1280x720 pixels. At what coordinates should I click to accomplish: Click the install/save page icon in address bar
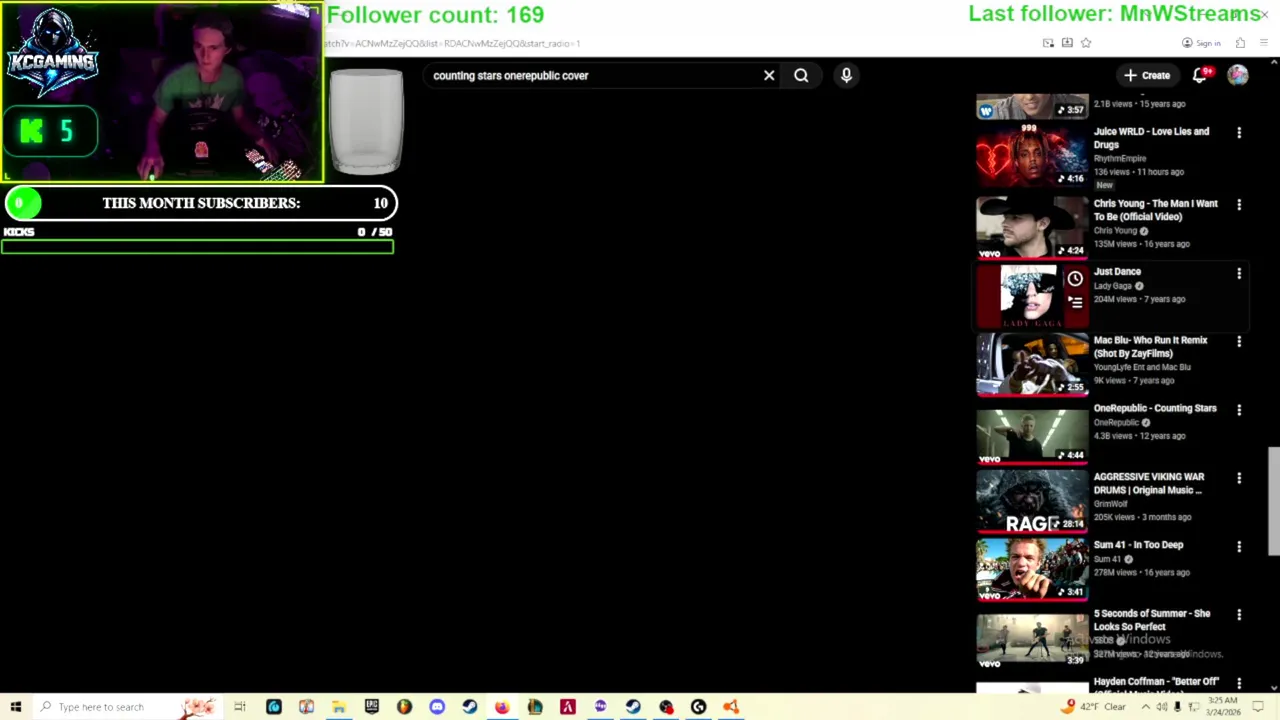click(1067, 43)
